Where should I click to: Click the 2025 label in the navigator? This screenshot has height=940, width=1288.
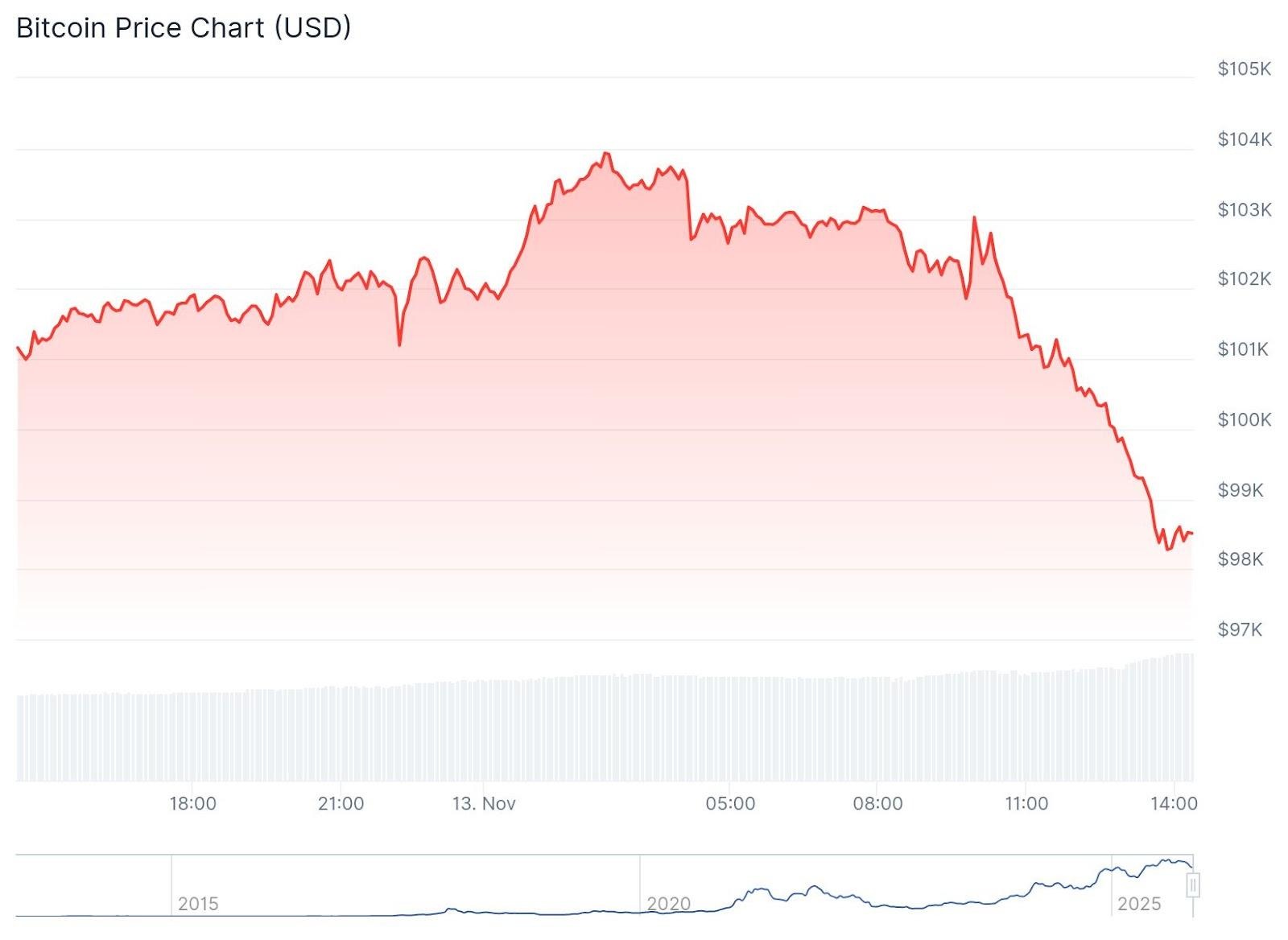pyautogui.click(x=1139, y=903)
